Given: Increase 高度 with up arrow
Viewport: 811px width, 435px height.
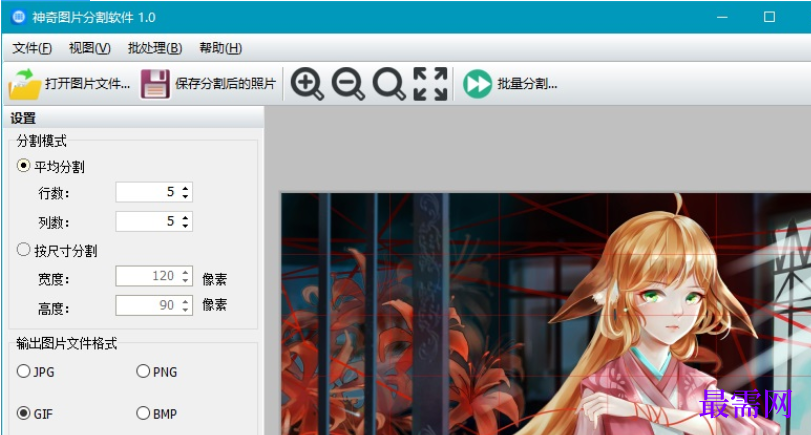Looking at the screenshot, I should pos(185,302).
